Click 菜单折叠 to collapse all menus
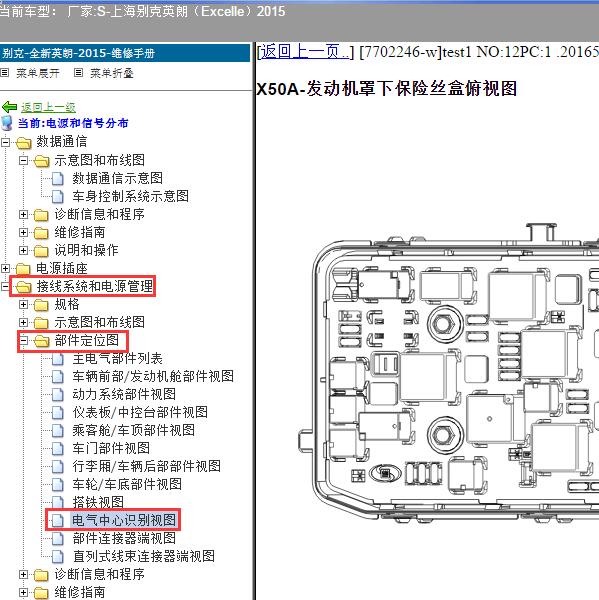 pyautogui.click(x=112, y=73)
